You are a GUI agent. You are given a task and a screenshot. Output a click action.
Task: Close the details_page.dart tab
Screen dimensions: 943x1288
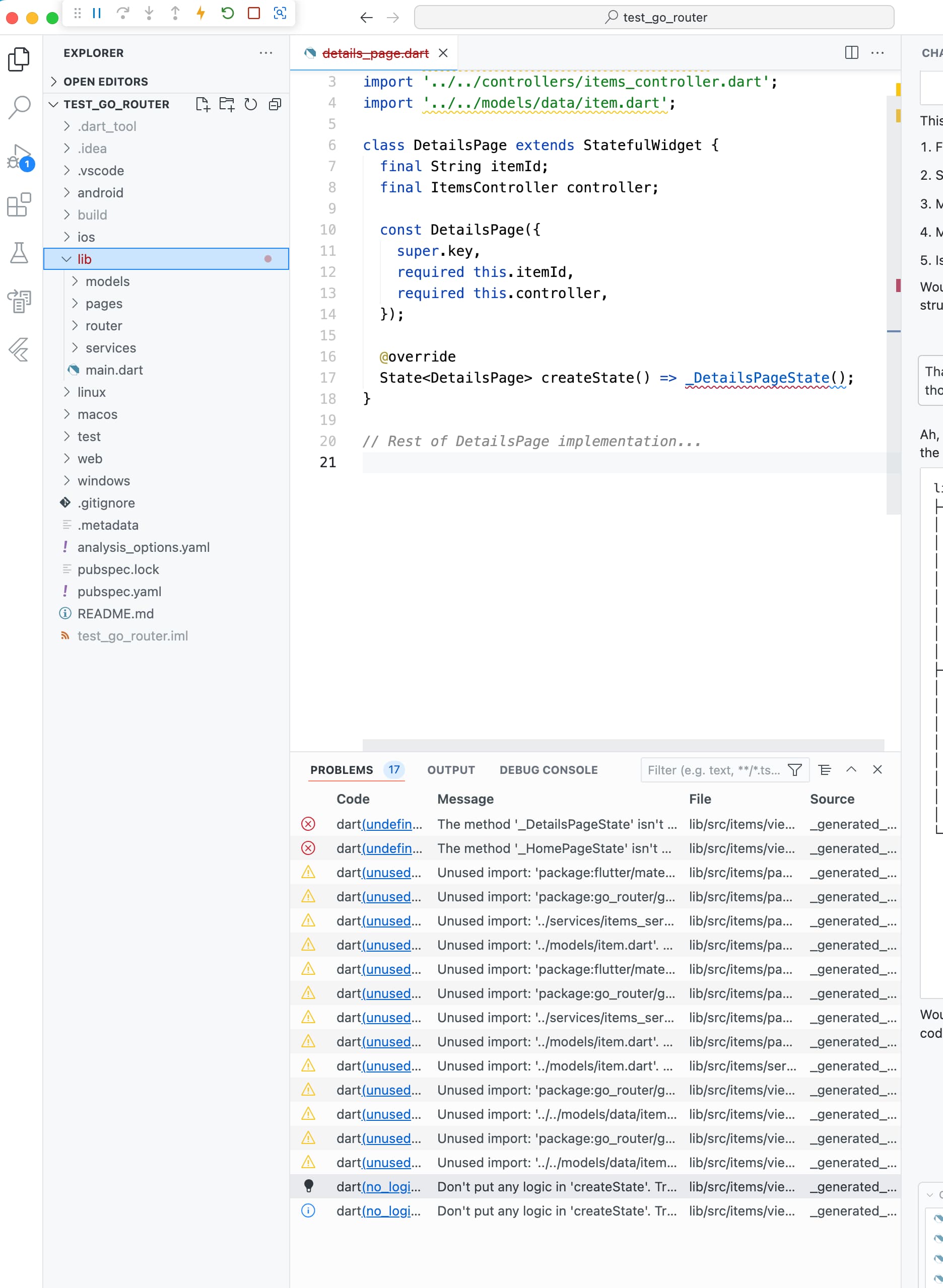click(443, 53)
